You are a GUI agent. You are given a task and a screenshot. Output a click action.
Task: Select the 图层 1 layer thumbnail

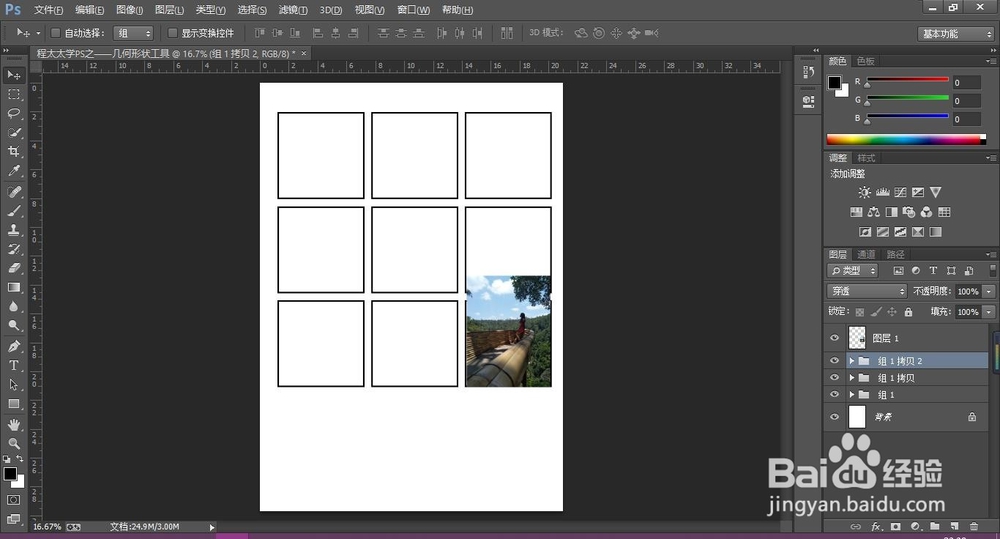click(x=857, y=338)
